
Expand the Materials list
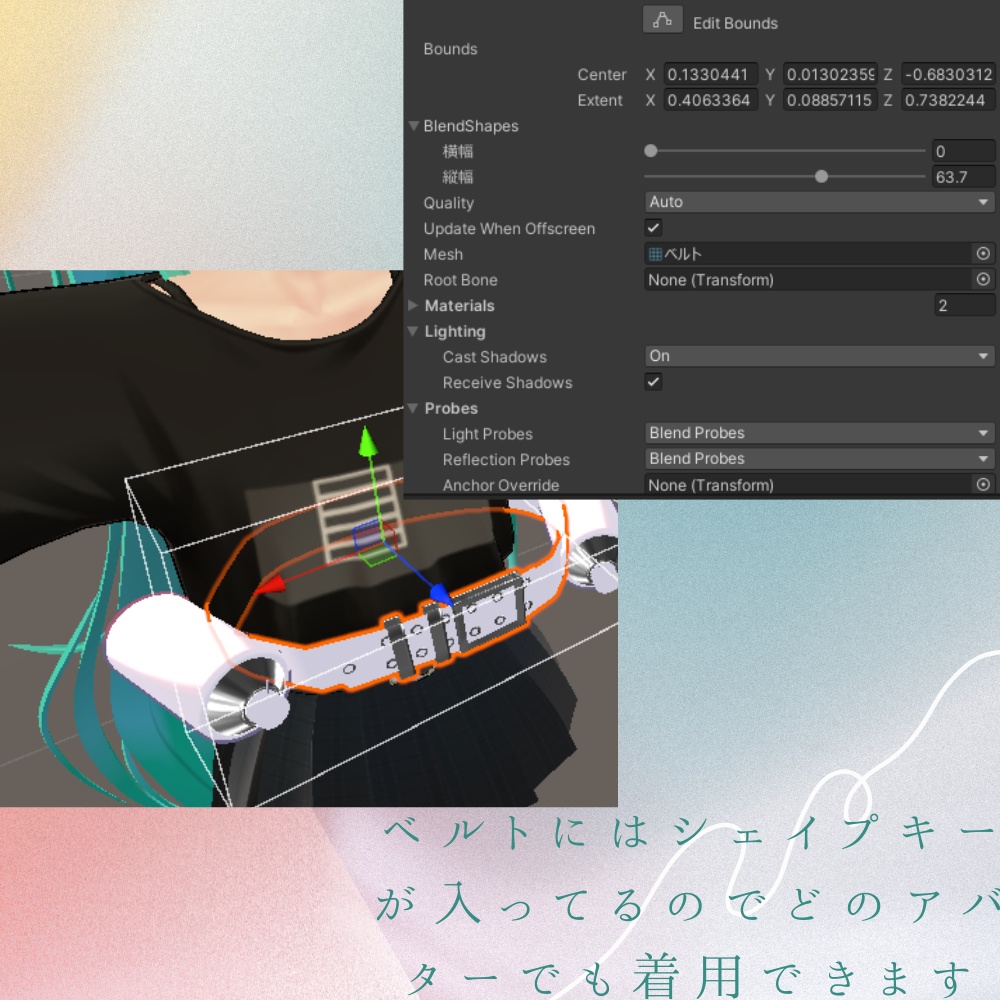[412, 306]
